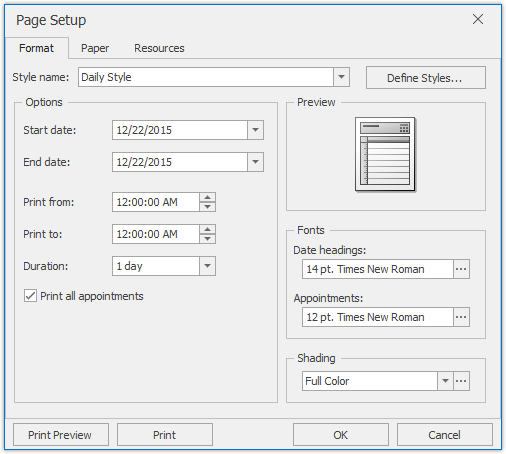Click the End date input field
The image size is (506, 454).
tap(180, 162)
